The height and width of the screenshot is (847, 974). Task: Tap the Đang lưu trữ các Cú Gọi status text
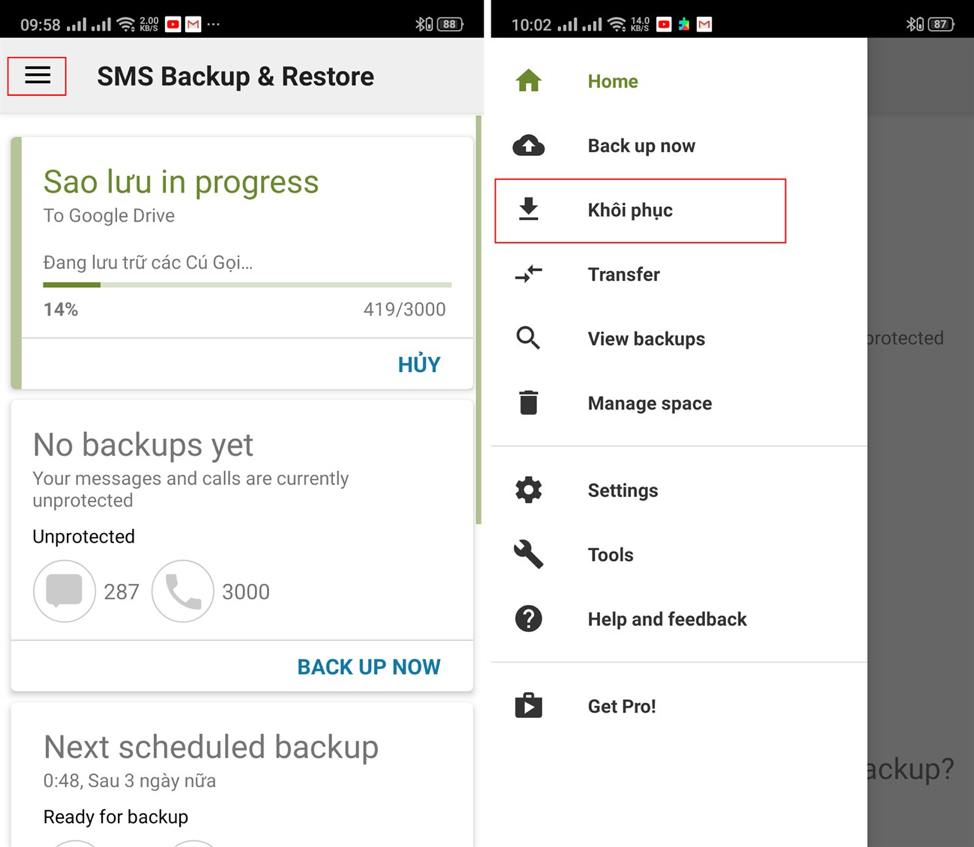click(x=148, y=263)
